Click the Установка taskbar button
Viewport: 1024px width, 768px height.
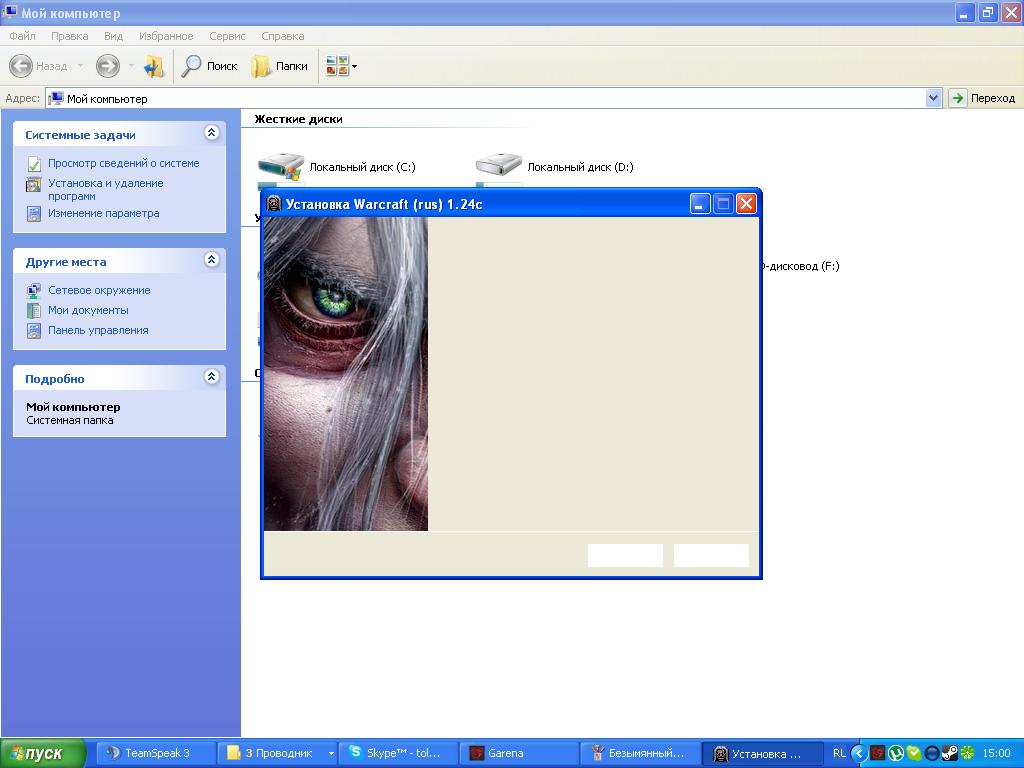[761, 754]
